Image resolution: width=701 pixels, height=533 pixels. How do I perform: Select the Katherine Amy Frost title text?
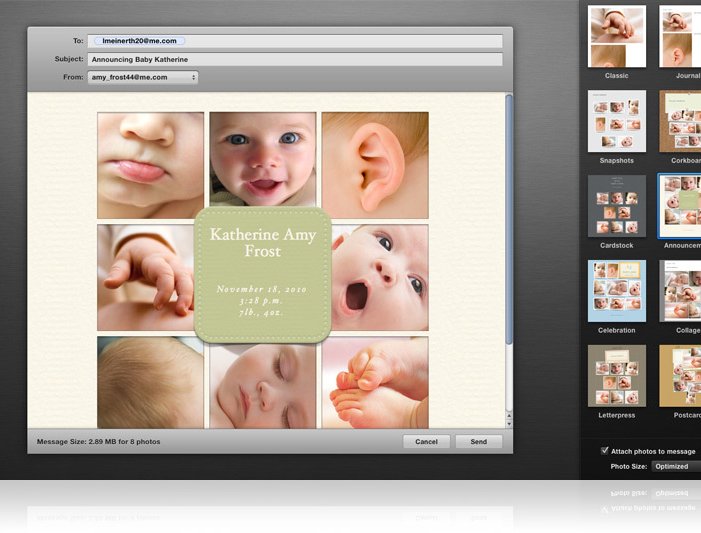[263, 243]
